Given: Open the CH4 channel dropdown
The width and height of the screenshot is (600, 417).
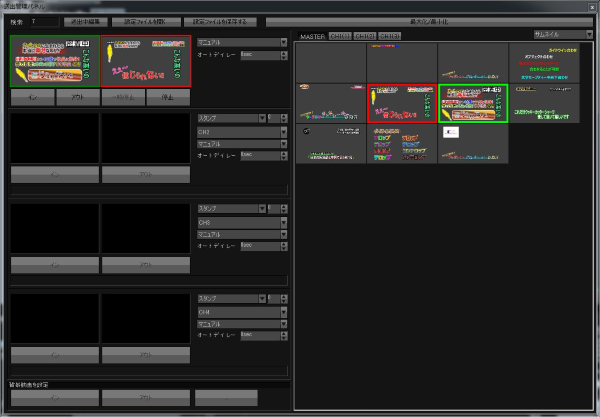Looking at the screenshot, I should tap(242, 312).
